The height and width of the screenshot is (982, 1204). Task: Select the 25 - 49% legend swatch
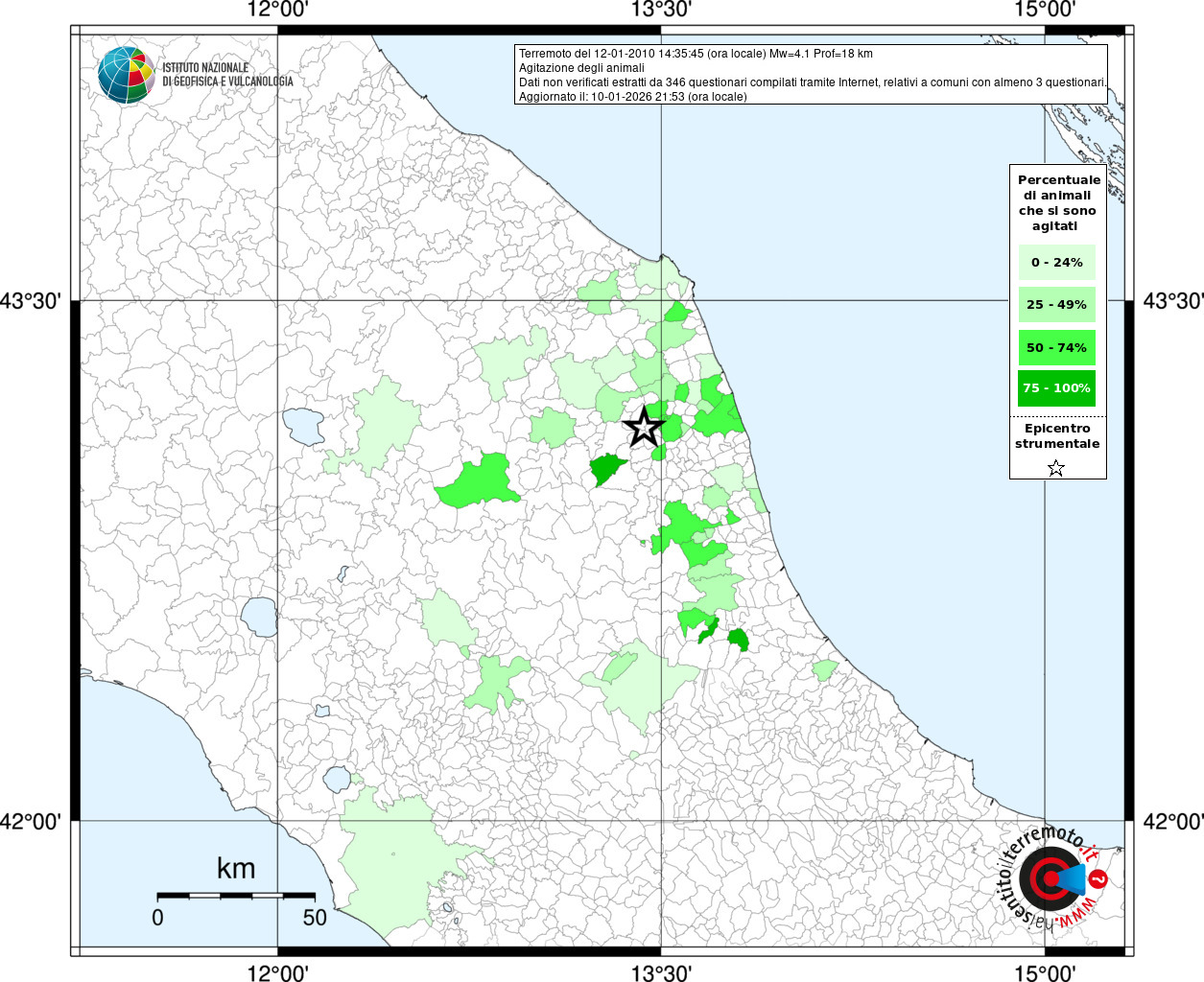[x=1056, y=305]
